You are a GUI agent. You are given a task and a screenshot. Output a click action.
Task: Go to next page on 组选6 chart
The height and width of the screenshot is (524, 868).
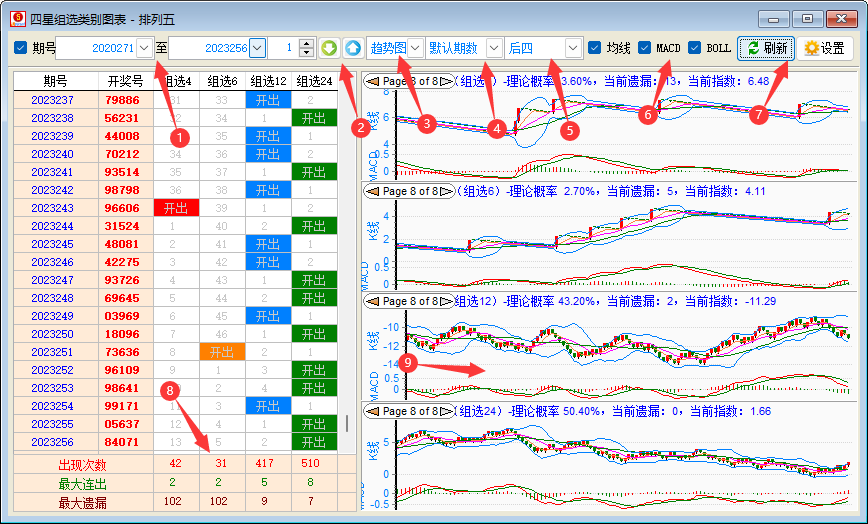coord(447,191)
